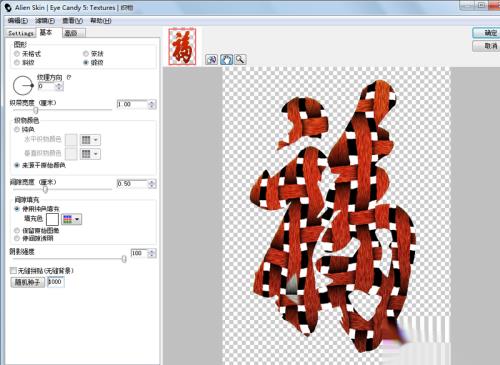Open the 查看(V) menu
The width and height of the screenshot is (500, 365).
click(x=73, y=21)
